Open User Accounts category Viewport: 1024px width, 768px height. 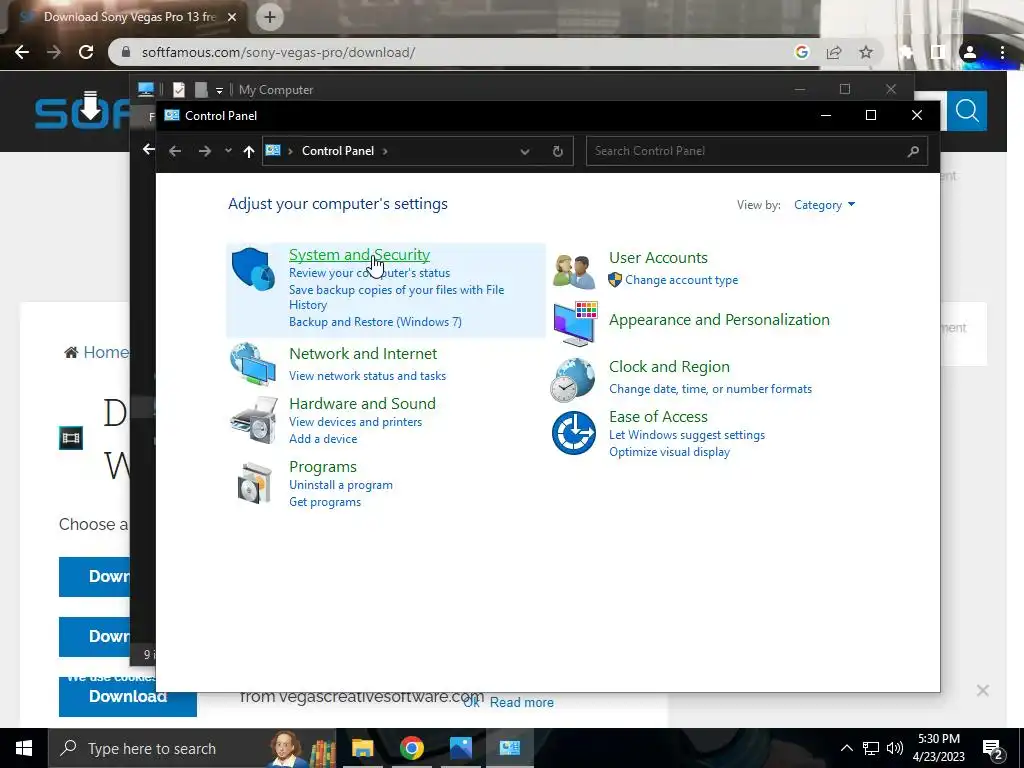tap(658, 257)
